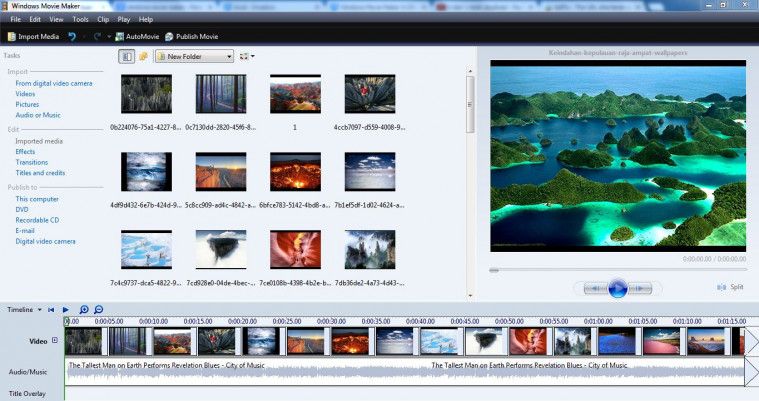This screenshot has height=401, width=759.
Task: Select thumbnail 7cd928e0-04de-4bec
Action: [x=221, y=249]
